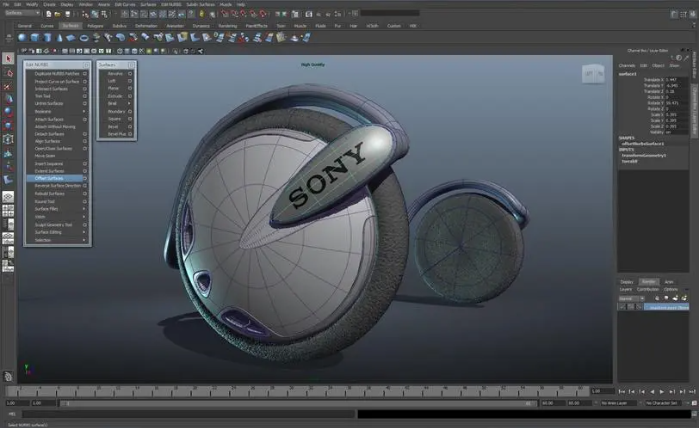Create NURBS plane from shelf
The width and height of the screenshot is (699, 428).
tap(71, 38)
